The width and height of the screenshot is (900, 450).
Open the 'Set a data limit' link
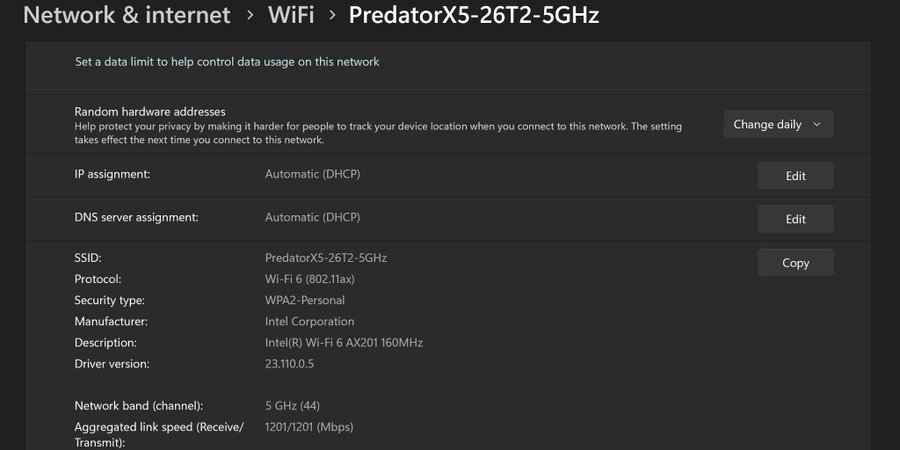[x=227, y=62]
